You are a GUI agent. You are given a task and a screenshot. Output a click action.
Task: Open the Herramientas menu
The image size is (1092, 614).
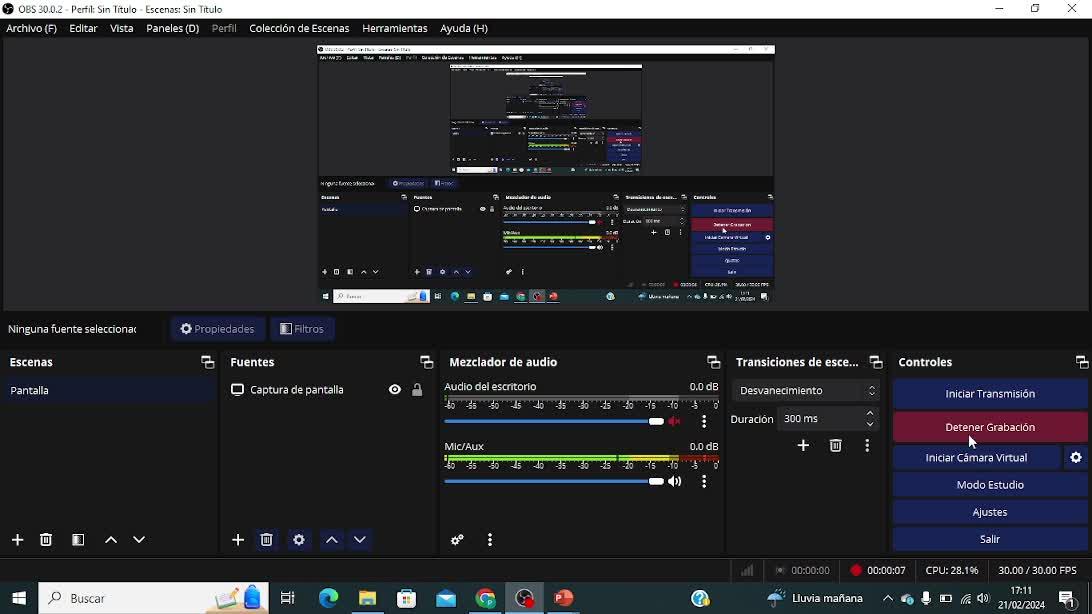coord(394,29)
